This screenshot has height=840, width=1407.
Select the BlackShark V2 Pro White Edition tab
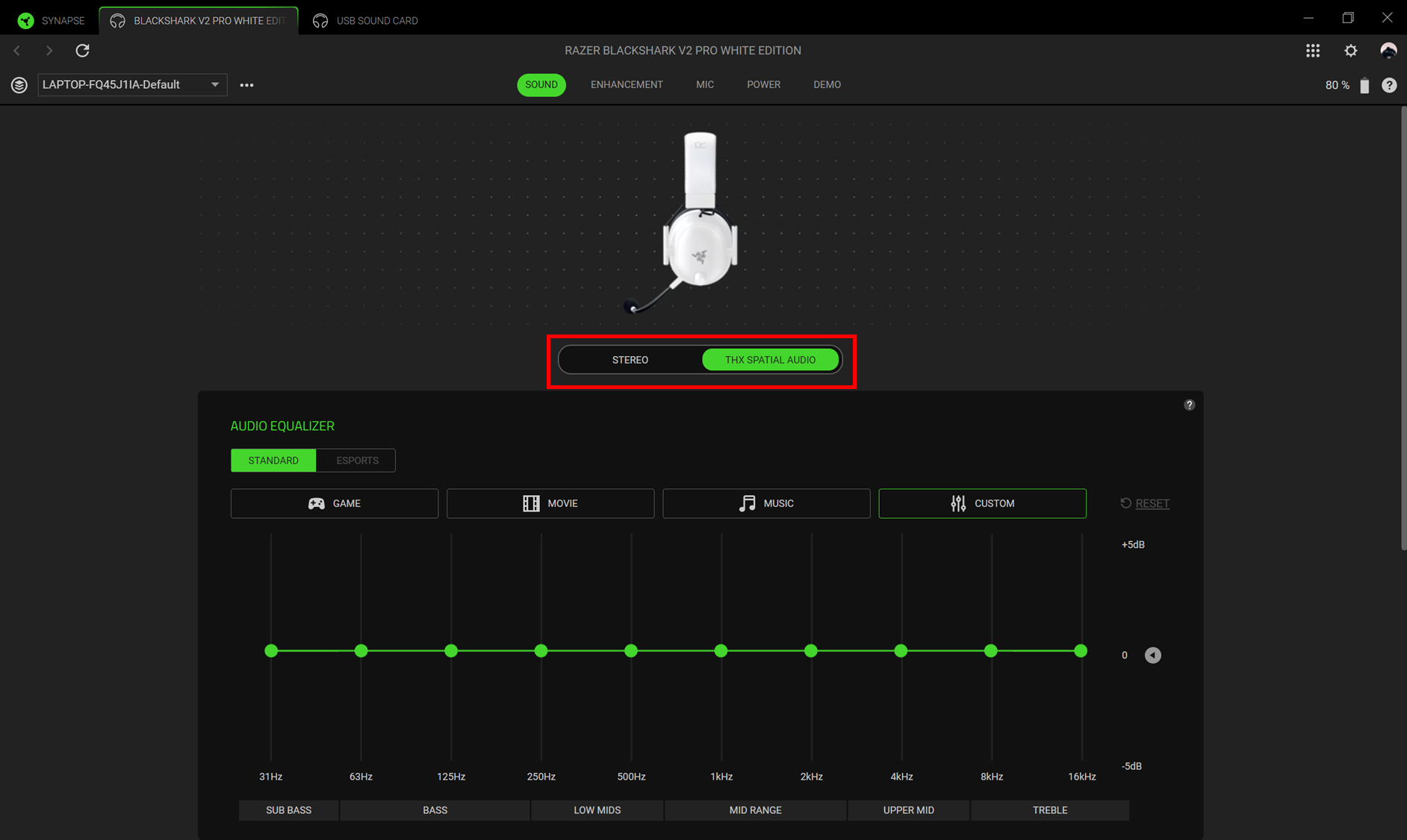pyautogui.click(x=199, y=20)
